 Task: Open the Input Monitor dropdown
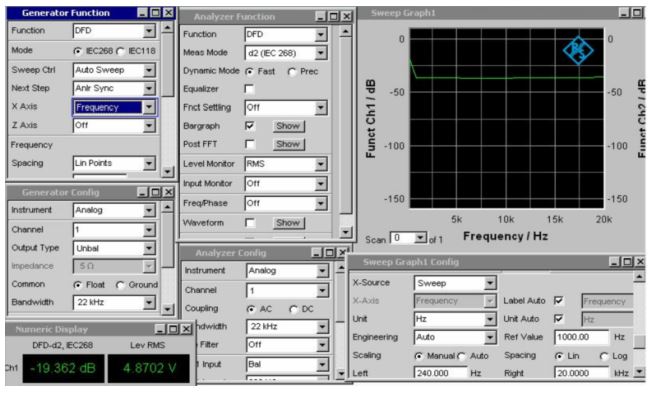pyautogui.click(x=286, y=183)
